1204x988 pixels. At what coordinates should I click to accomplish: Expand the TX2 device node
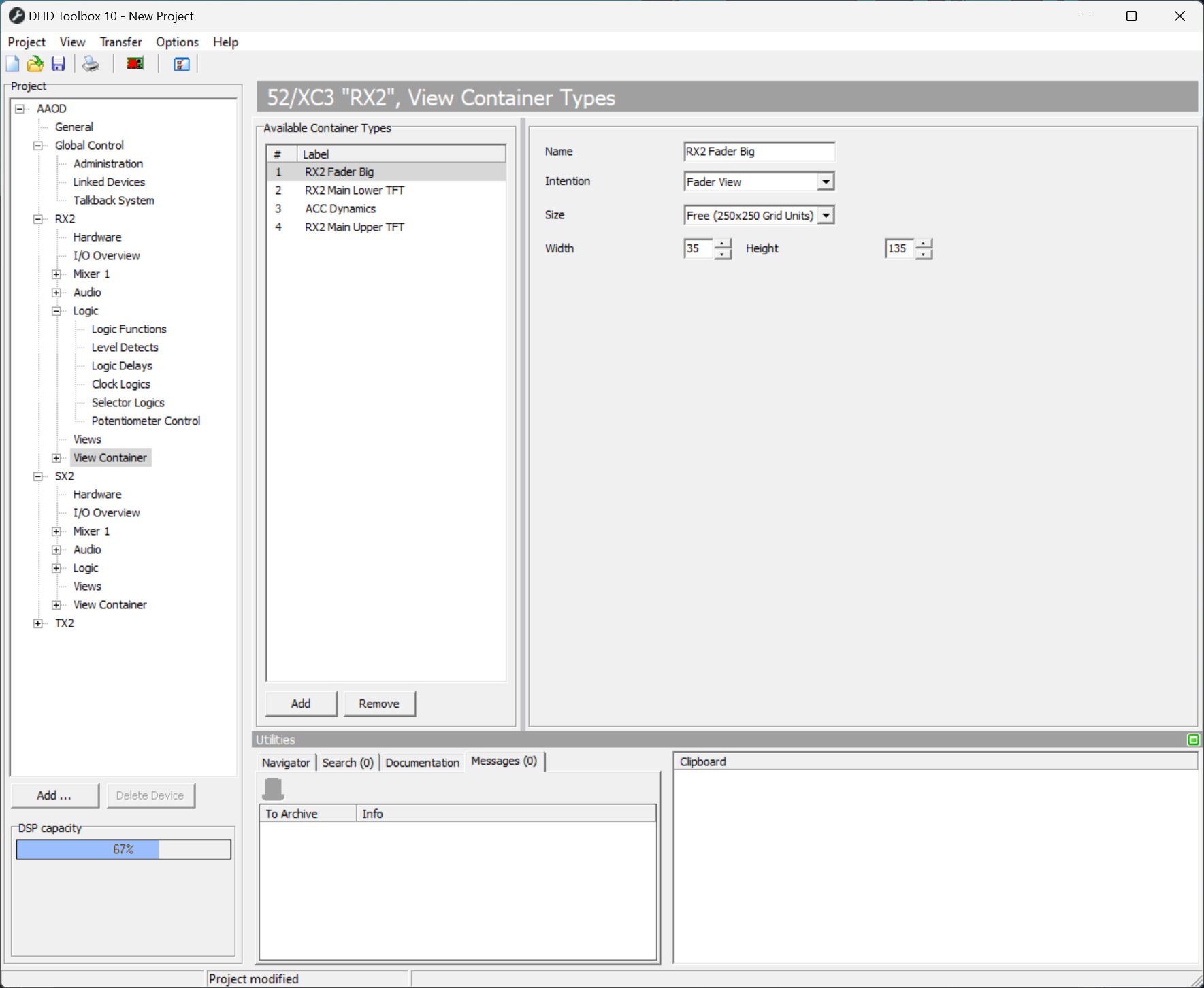(x=38, y=623)
